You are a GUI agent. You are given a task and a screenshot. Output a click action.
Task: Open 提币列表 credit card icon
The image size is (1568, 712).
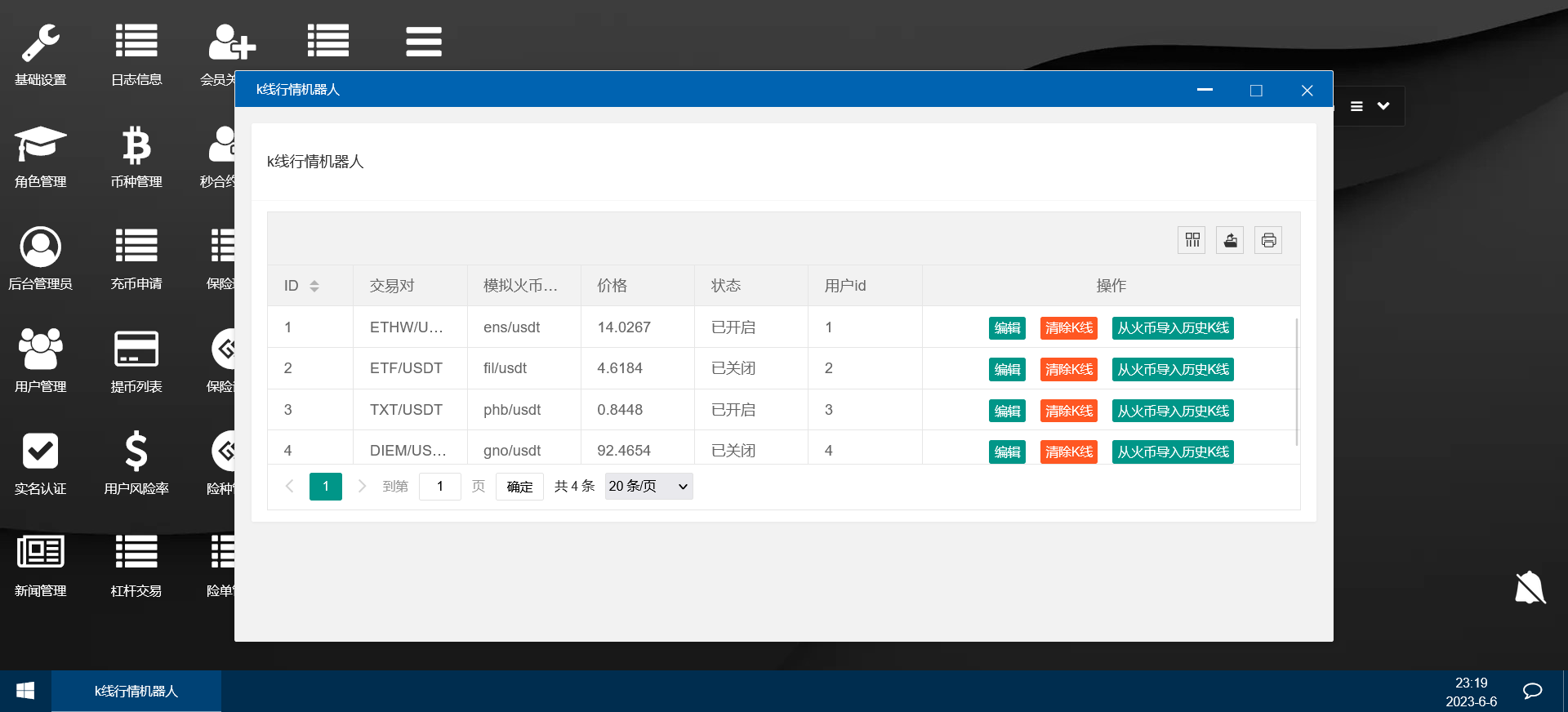pos(136,349)
